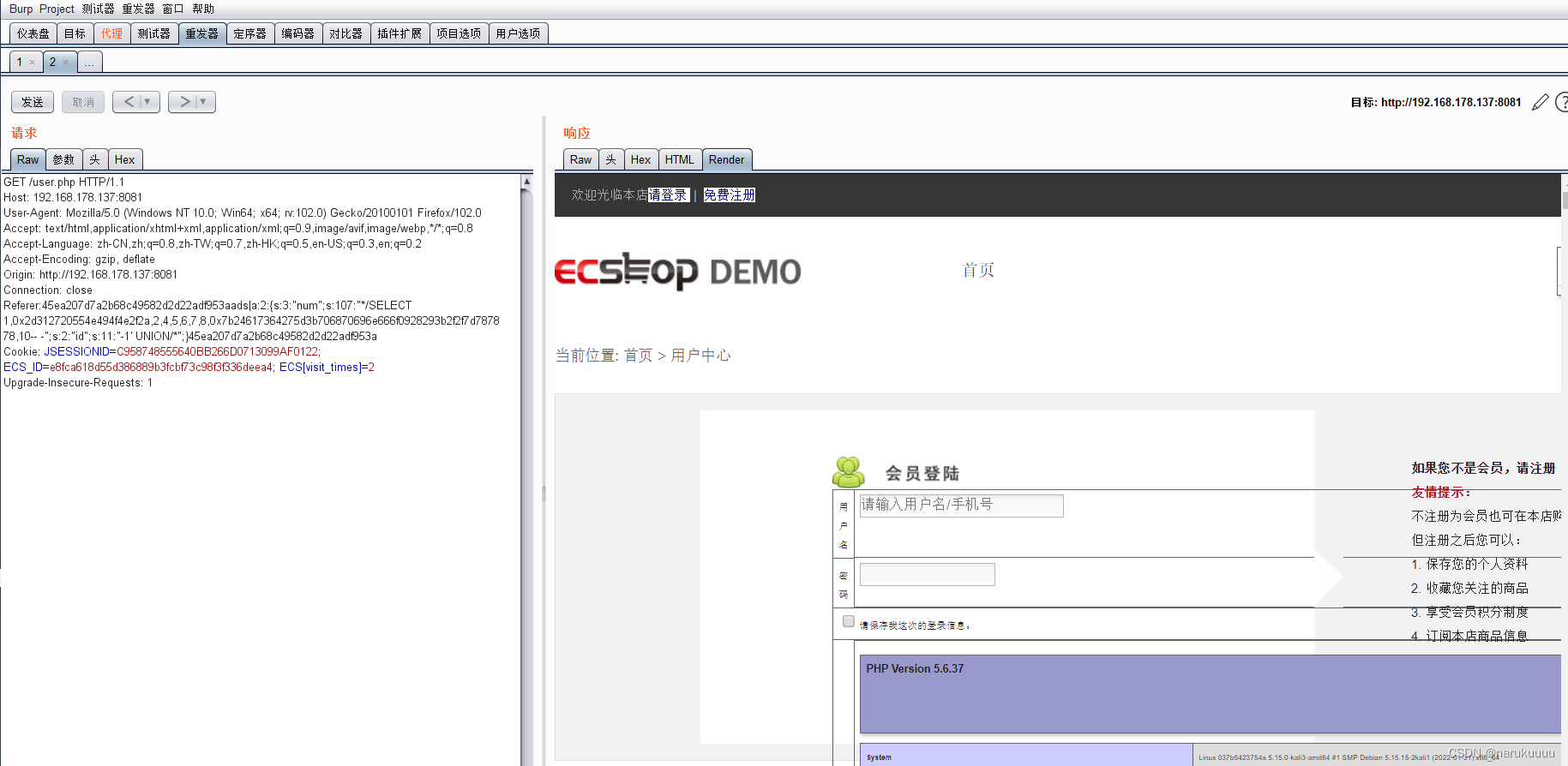Switch to the 仪表盘 tab
The height and width of the screenshot is (766, 1568).
pos(33,33)
